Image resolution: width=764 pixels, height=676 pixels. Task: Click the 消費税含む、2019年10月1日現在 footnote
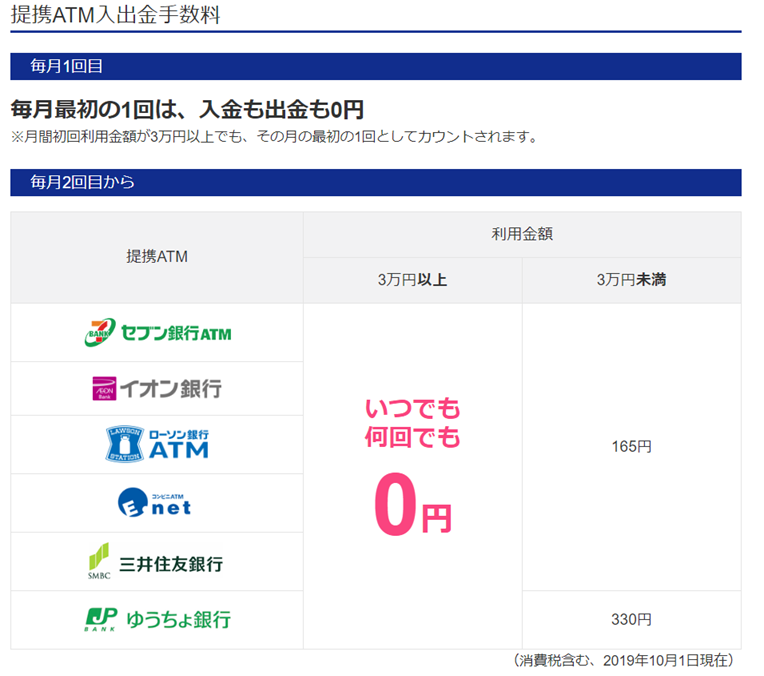[623, 661]
